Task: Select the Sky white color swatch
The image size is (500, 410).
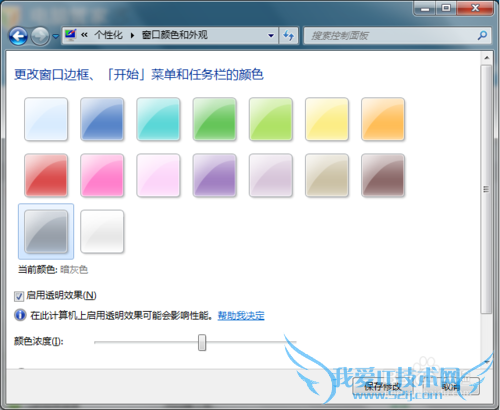Action: 46,119
